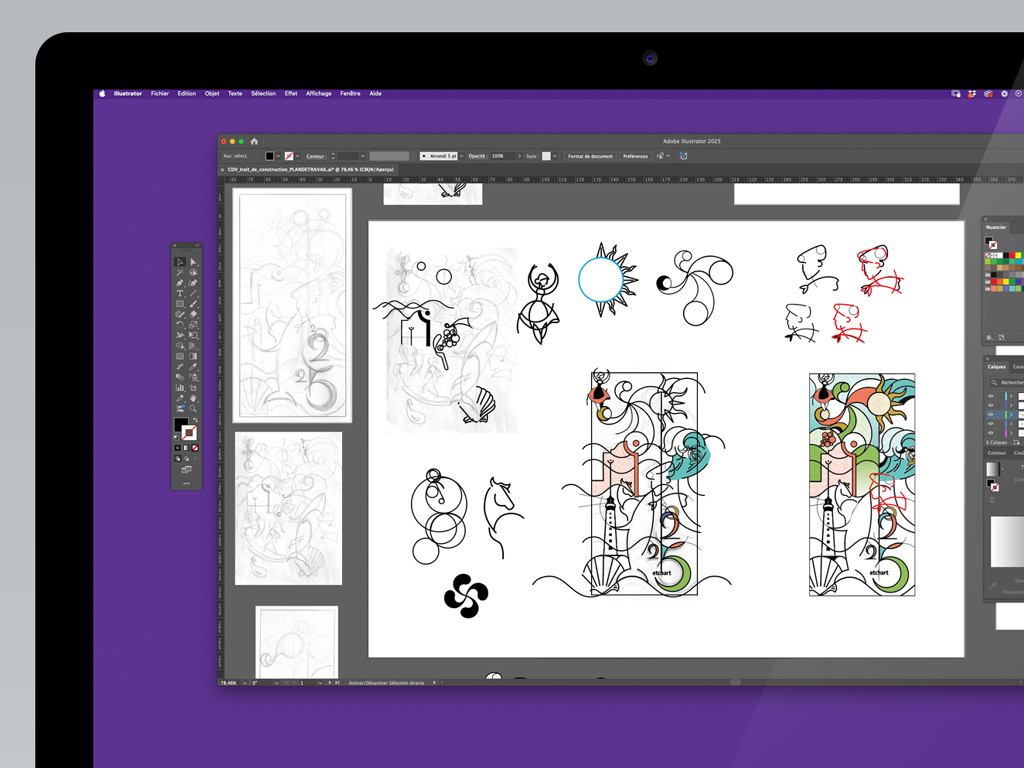Open the stroke weight dropdown after Contour

(x=362, y=156)
